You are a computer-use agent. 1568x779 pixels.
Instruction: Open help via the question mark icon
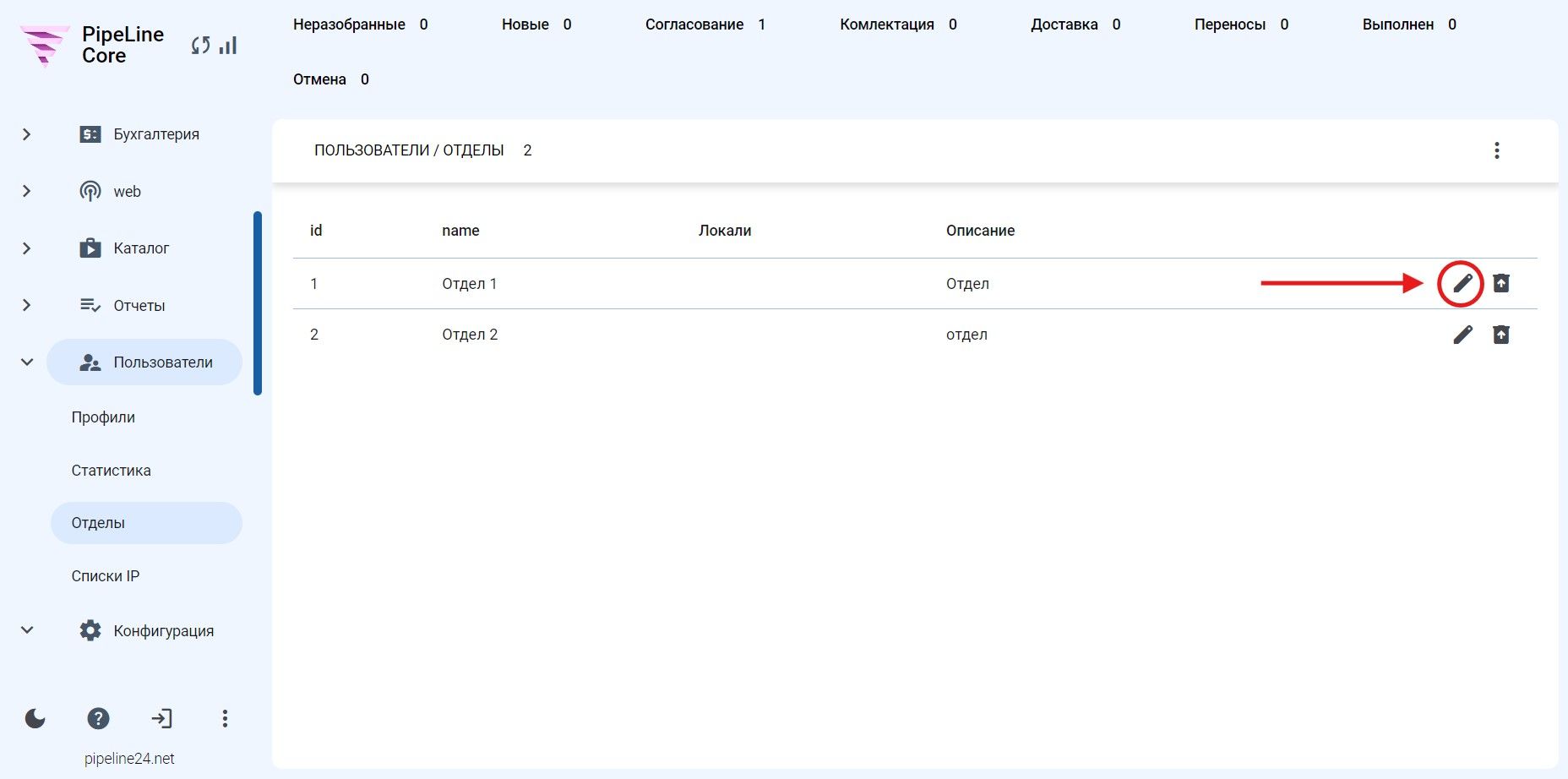click(98, 718)
